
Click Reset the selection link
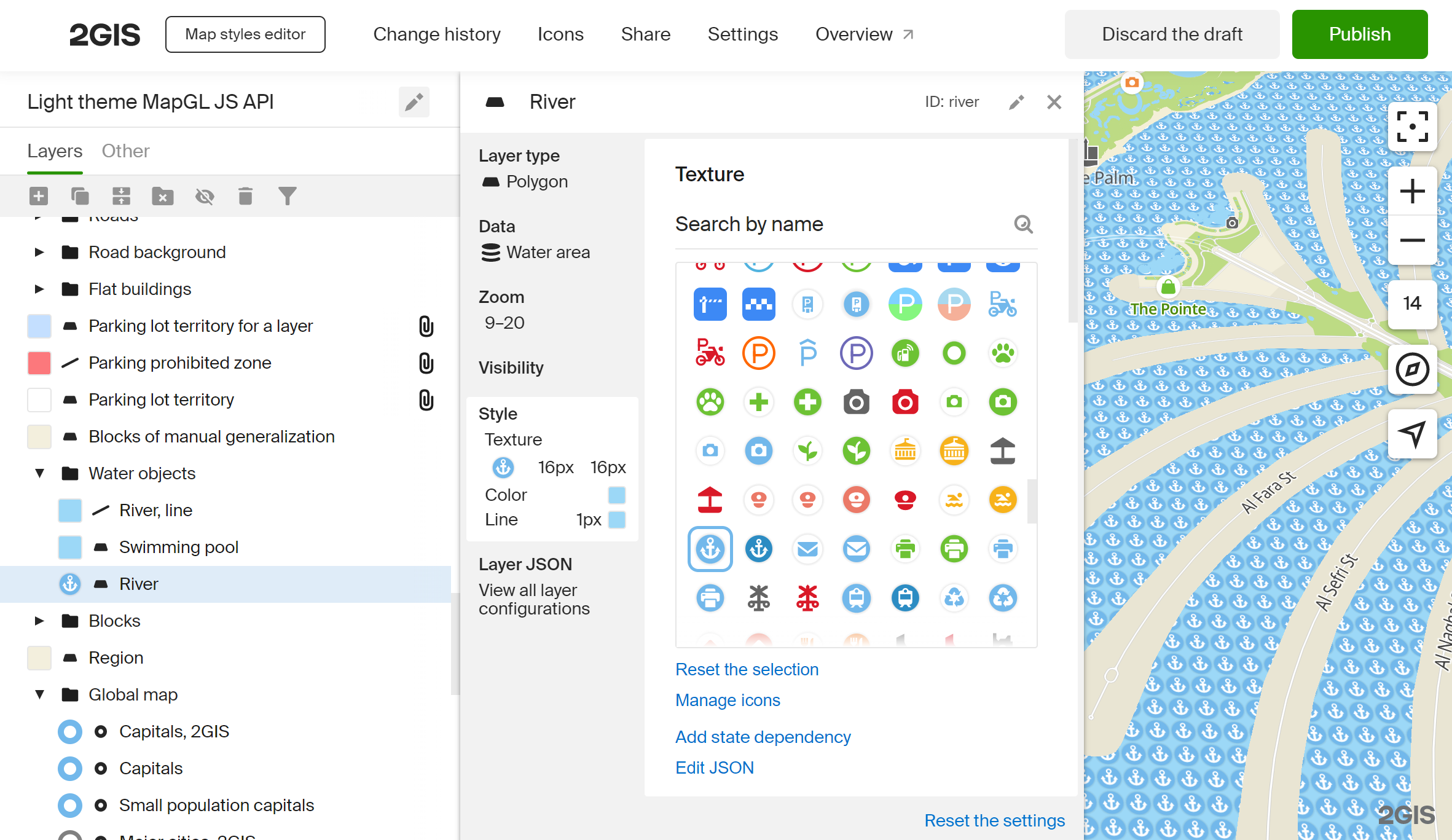pyautogui.click(x=747, y=669)
